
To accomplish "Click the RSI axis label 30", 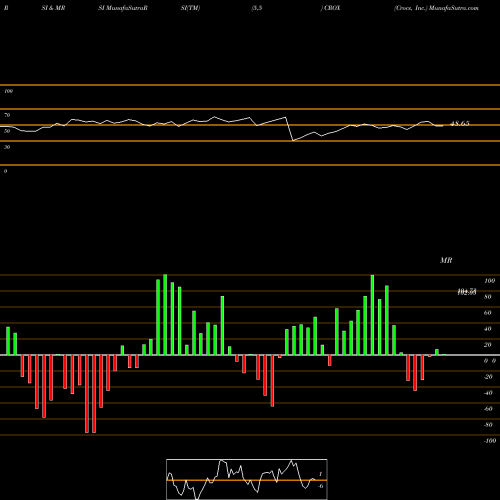I will click(7, 147).
